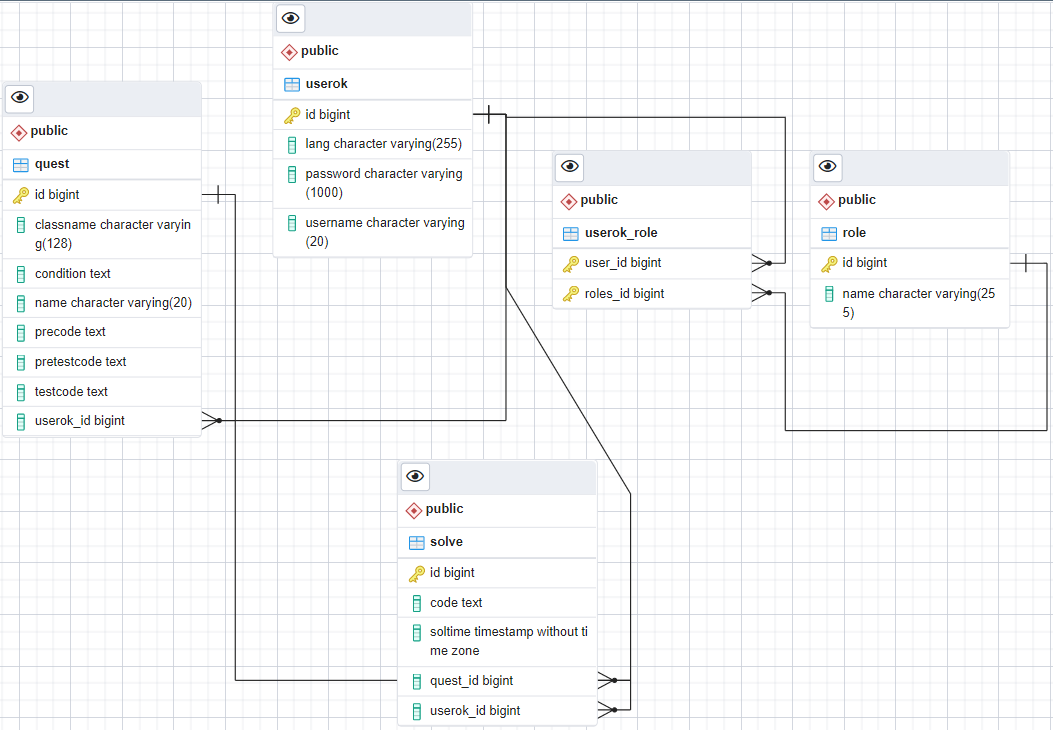
Task: Click column icon beside lang character varying
Action: pos(292,144)
